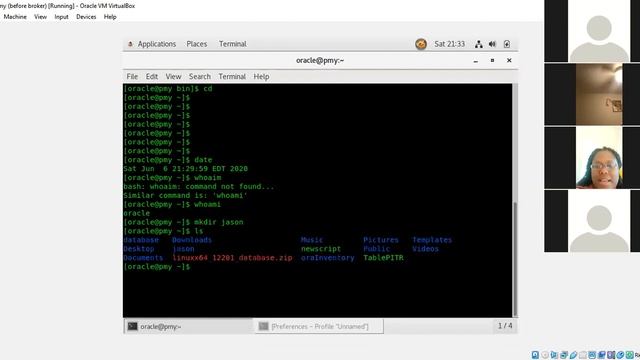Select the ceiling-view participant video tile

click(592, 94)
